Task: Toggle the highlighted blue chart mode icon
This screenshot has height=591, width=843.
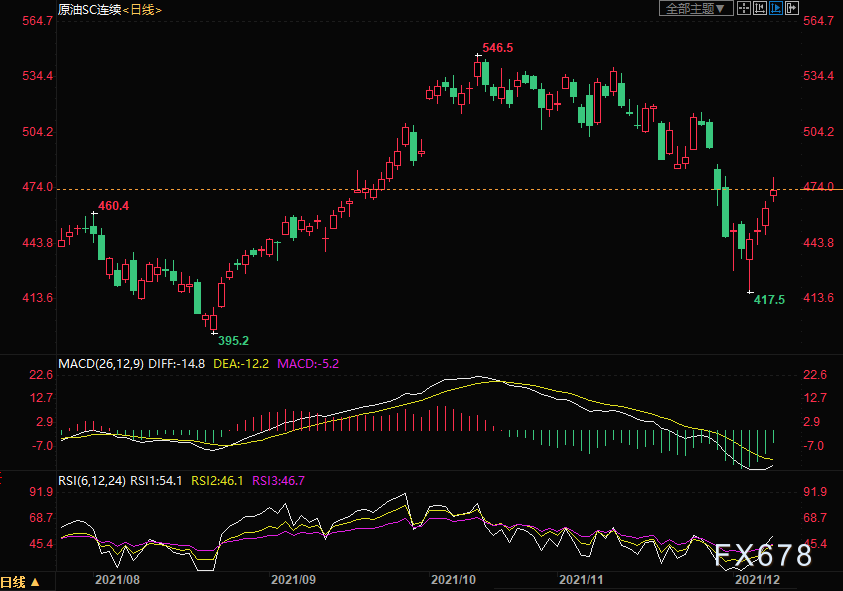Action: (x=777, y=8)
